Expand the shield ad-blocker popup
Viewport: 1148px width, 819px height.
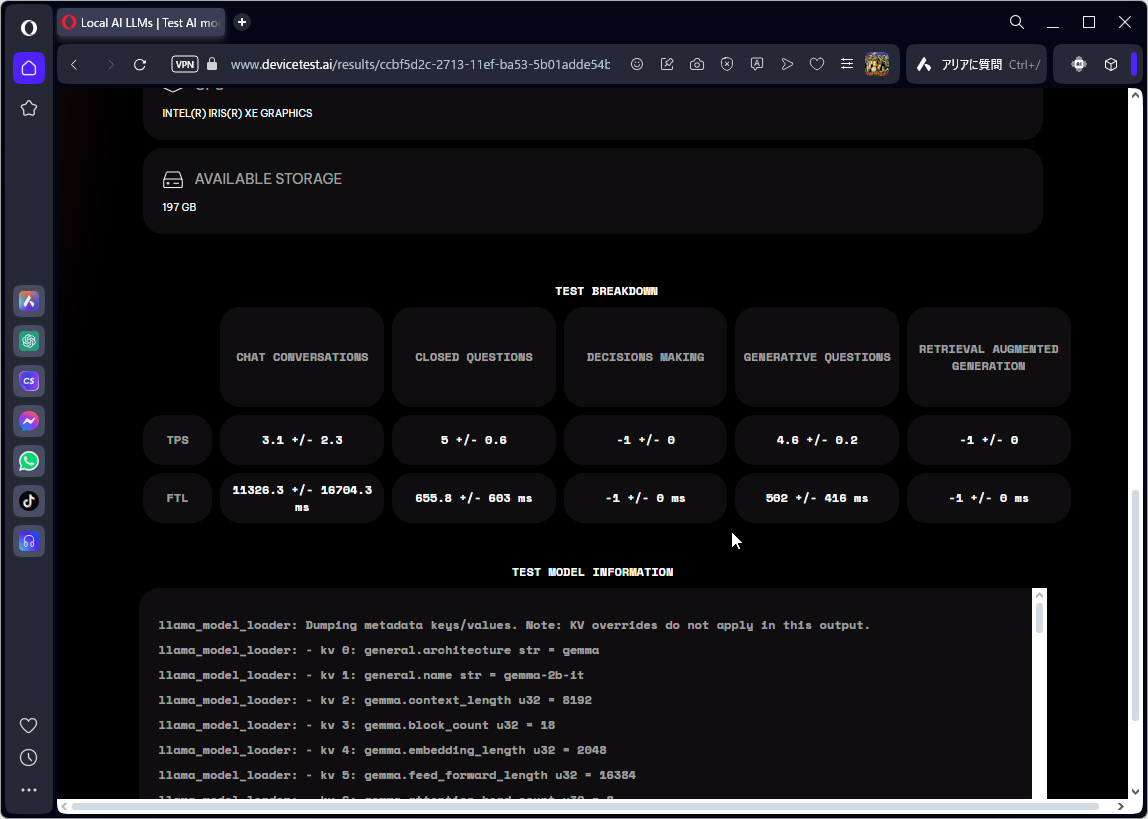coord(726,63)
